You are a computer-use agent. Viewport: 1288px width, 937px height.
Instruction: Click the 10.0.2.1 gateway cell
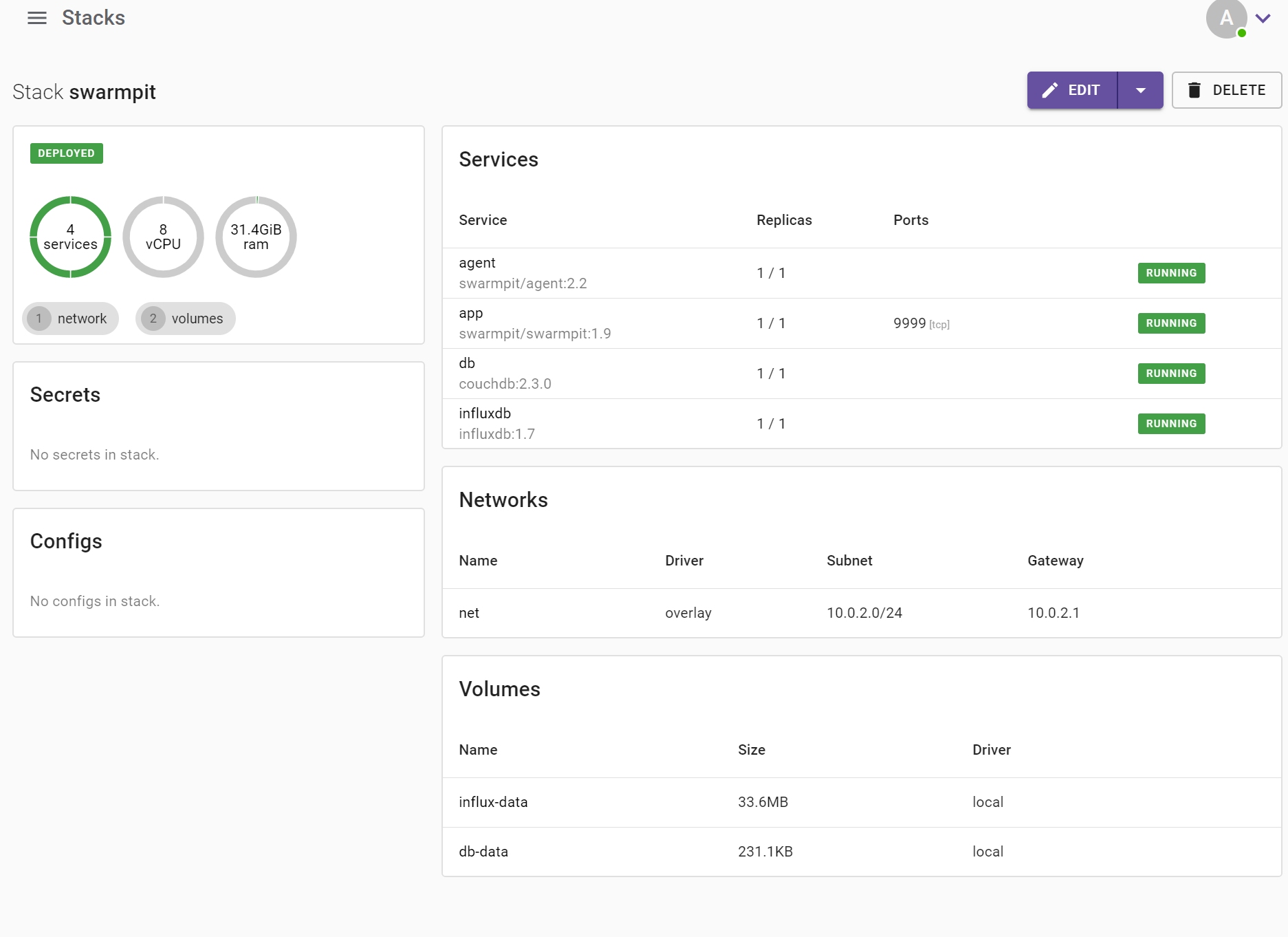coord(1054,613)
